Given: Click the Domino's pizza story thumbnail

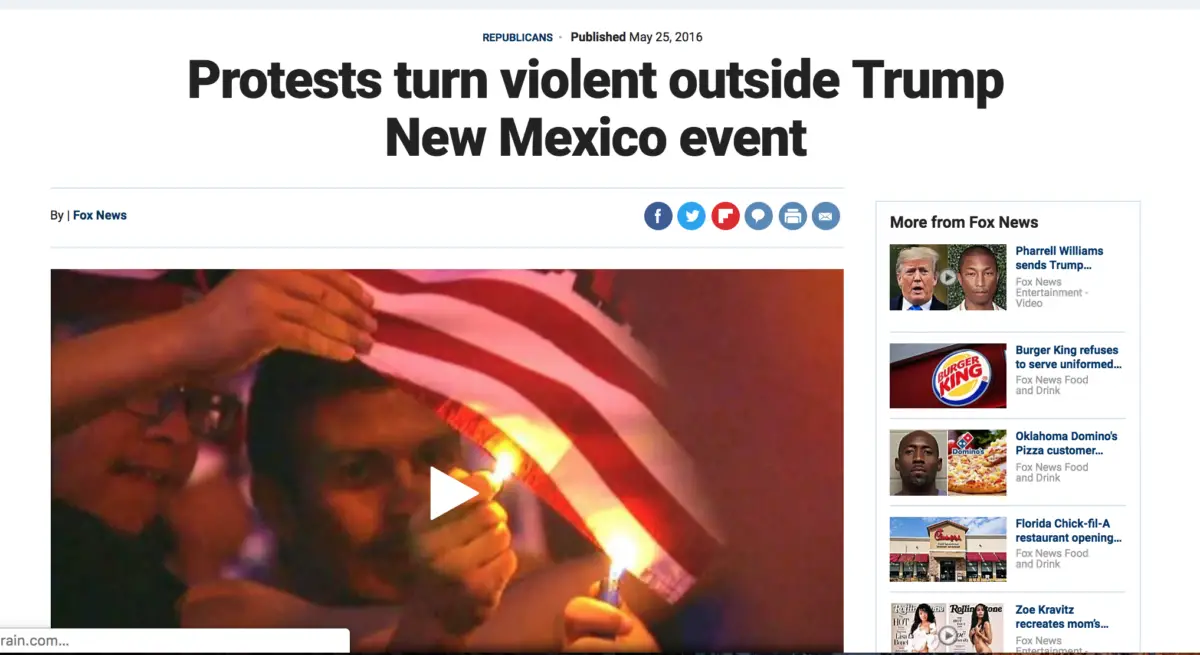Looking at the screenshot, I should [x=948, y=463].
